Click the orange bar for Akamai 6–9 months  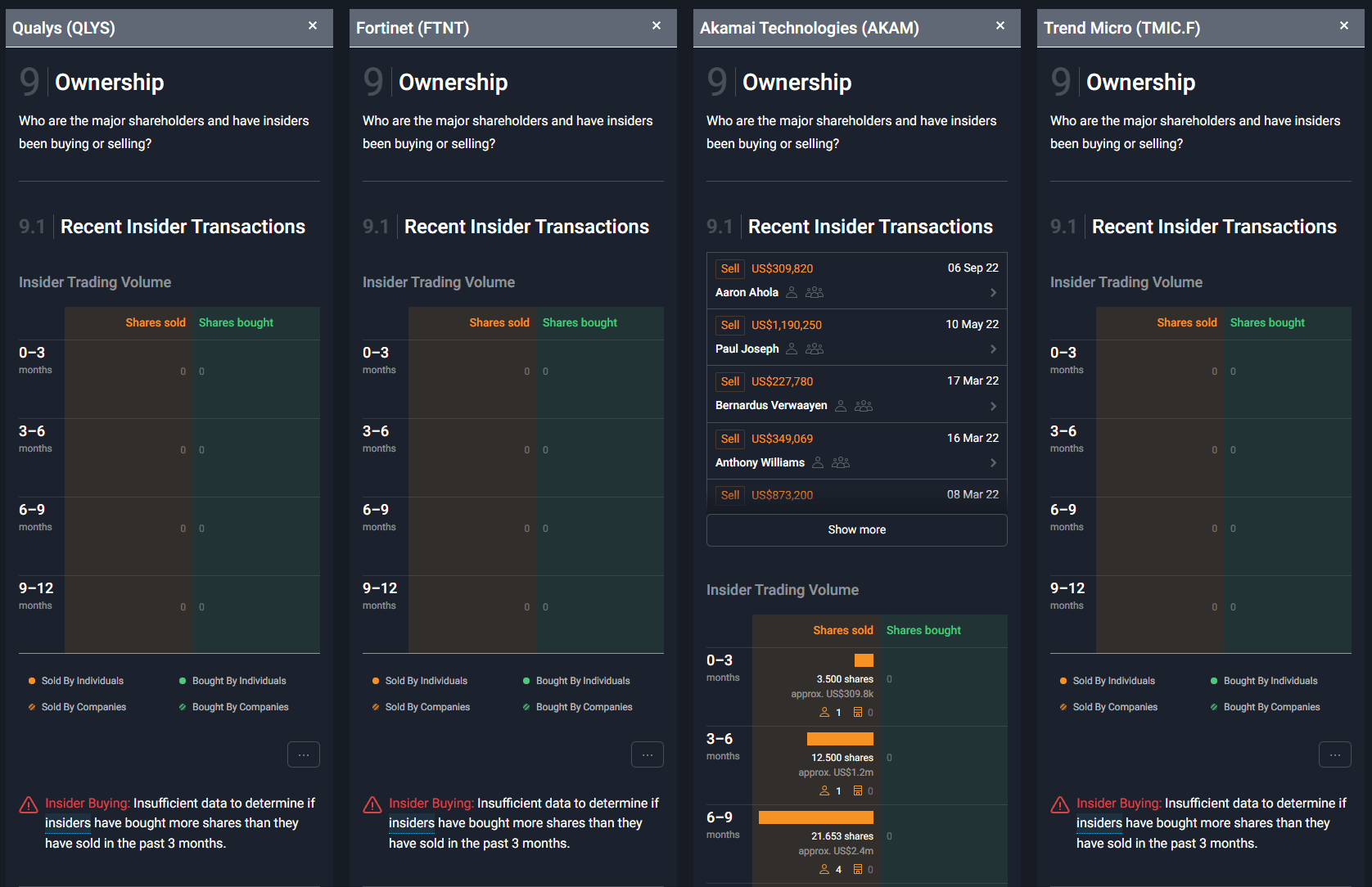(x=816, y=817)
